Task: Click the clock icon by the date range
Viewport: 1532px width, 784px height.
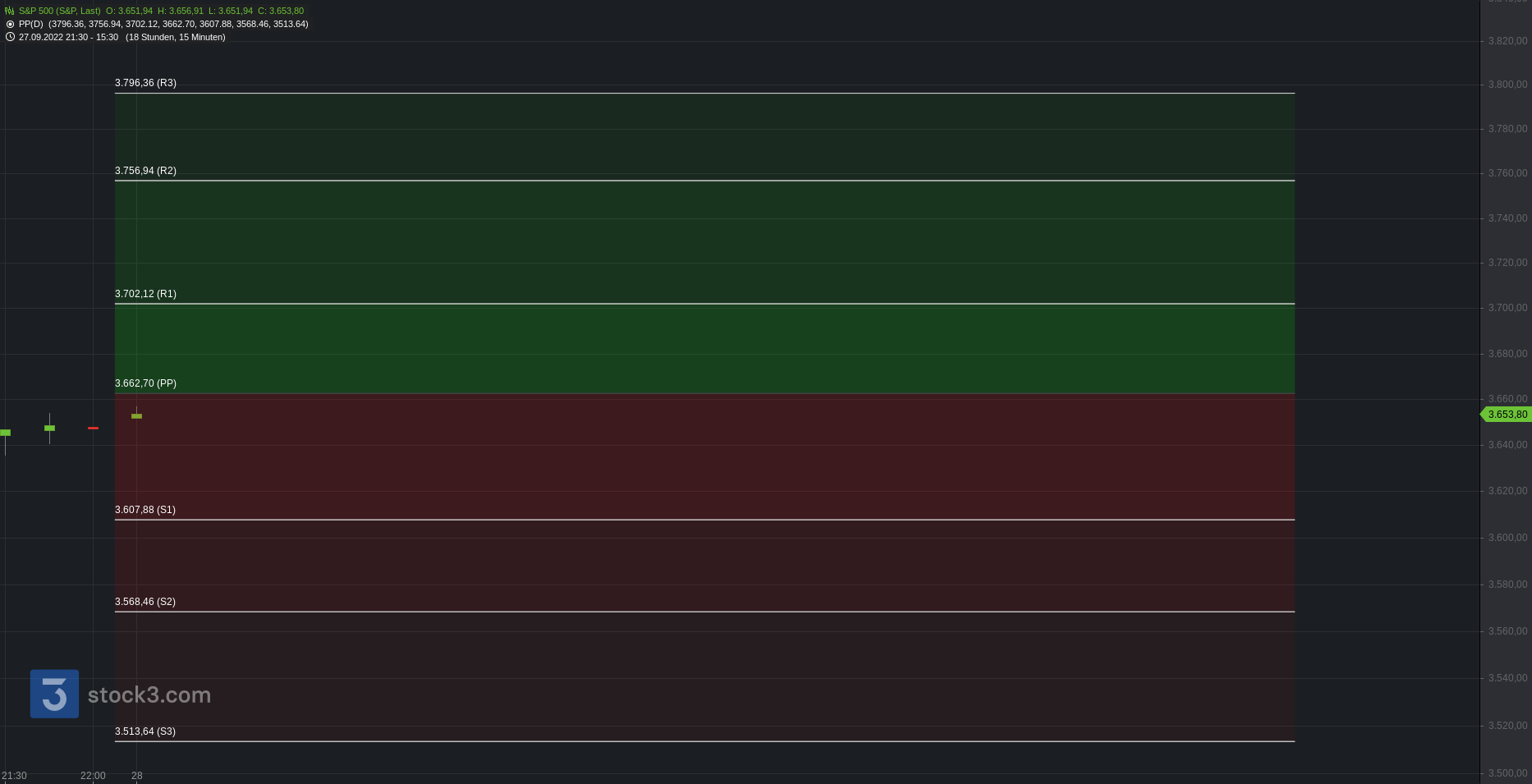Action: click(x=10, y=37)
